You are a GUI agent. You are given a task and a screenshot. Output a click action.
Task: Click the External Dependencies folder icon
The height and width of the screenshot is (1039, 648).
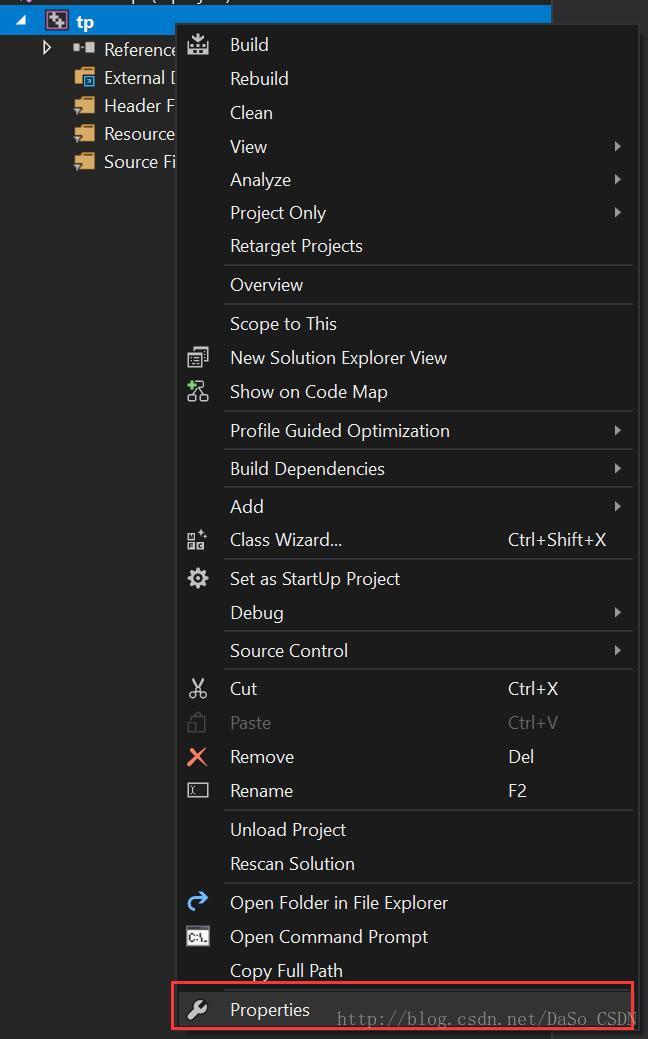[84, 77]
